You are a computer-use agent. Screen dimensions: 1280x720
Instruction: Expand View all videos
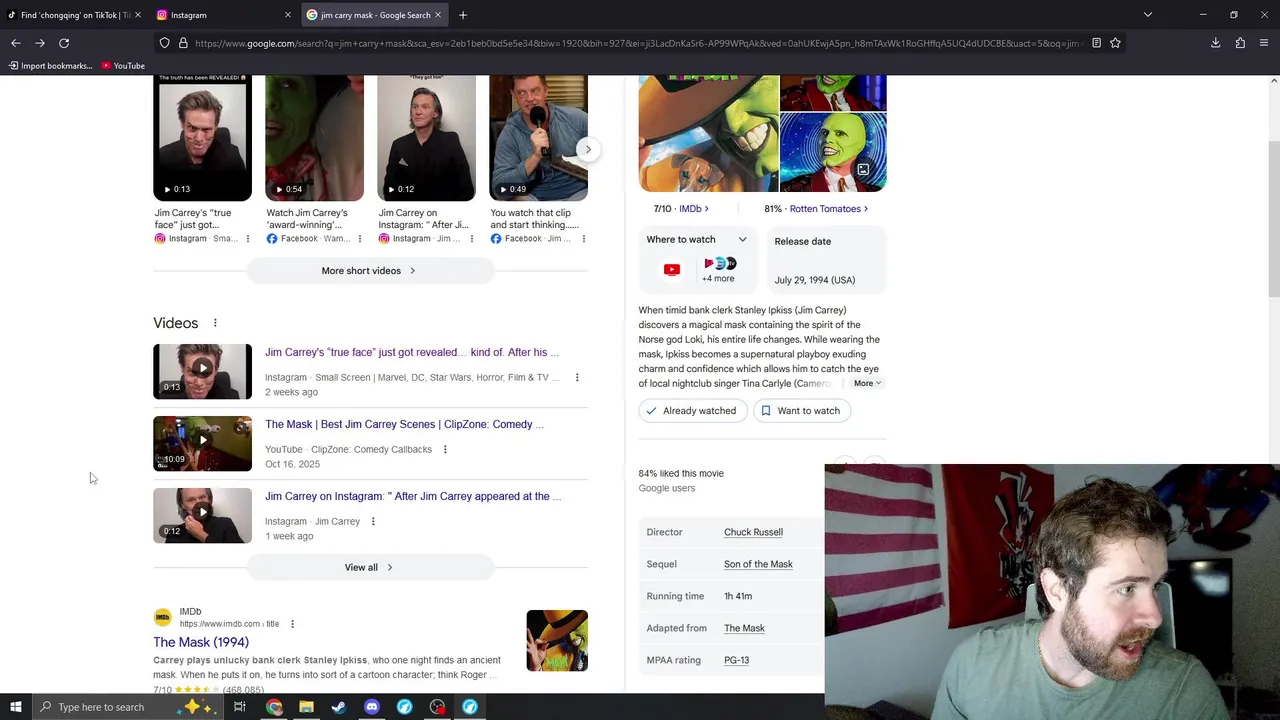(x=369, y=567)
